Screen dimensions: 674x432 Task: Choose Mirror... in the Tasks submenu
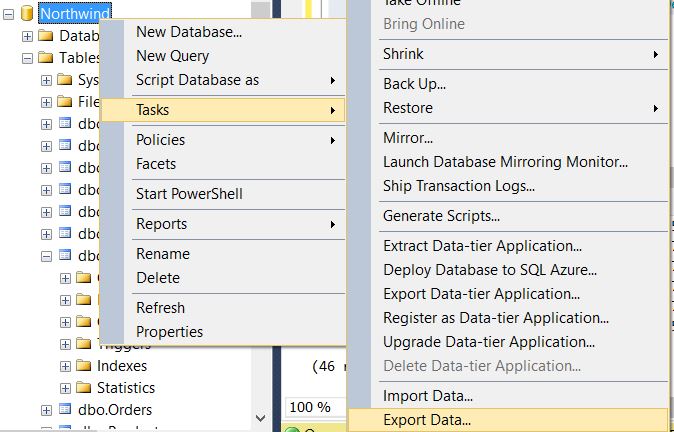point(508,138)
